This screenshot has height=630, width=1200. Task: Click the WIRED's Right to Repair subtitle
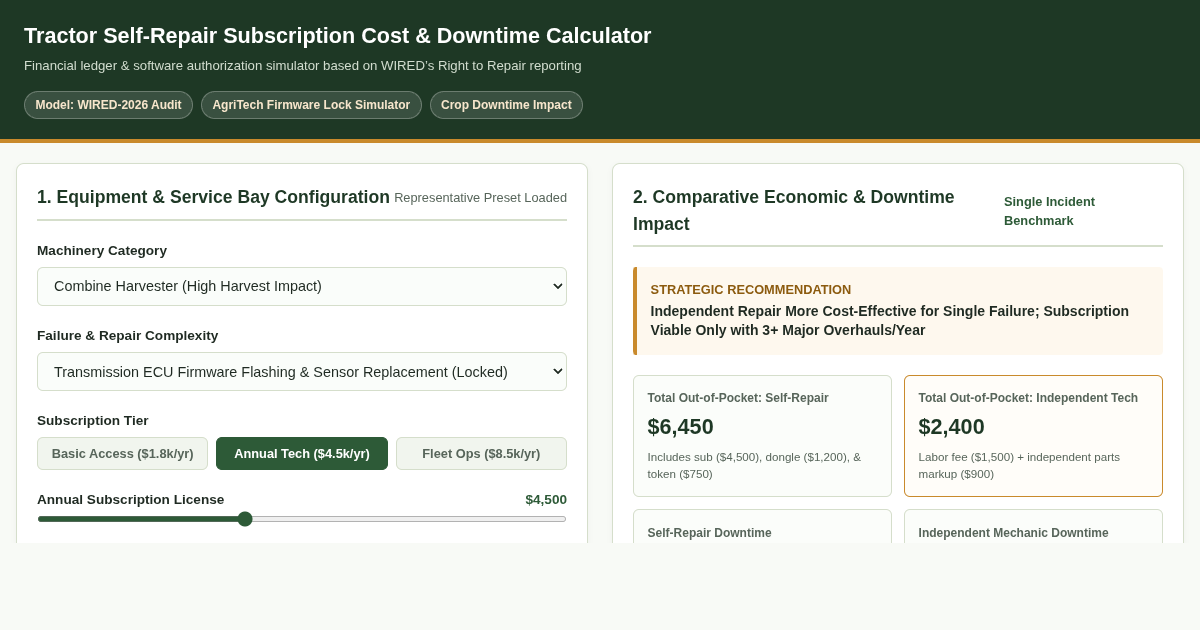302,66
